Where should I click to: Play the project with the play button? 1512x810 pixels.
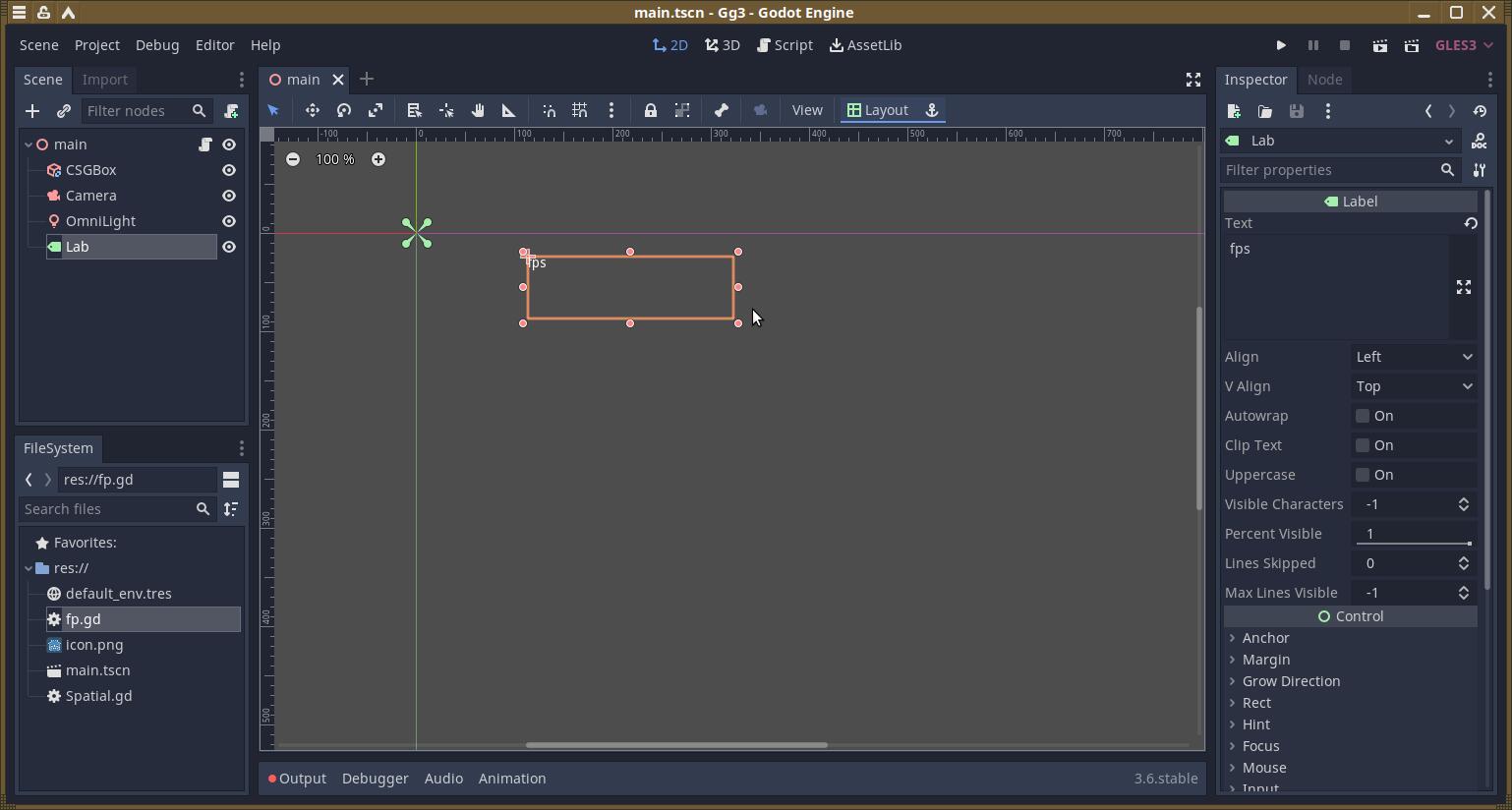click(1280, 45)
